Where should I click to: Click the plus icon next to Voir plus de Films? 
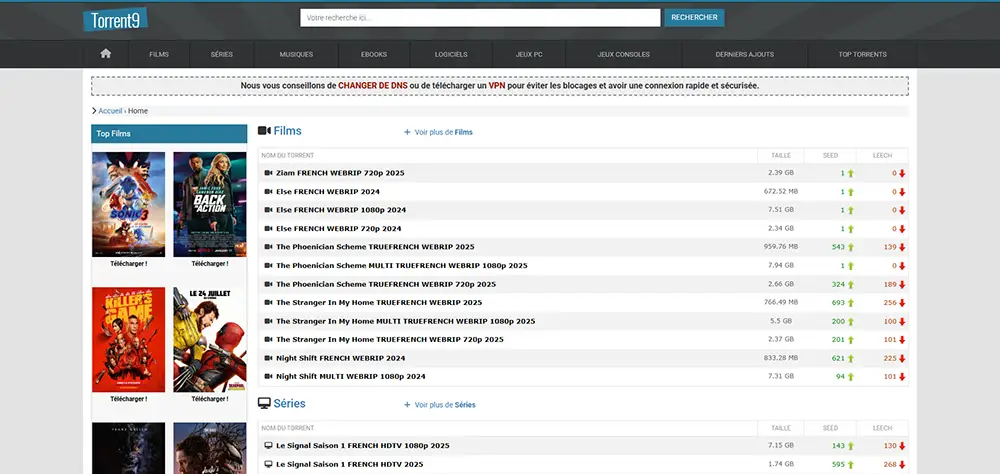click(x=407, y=132)
